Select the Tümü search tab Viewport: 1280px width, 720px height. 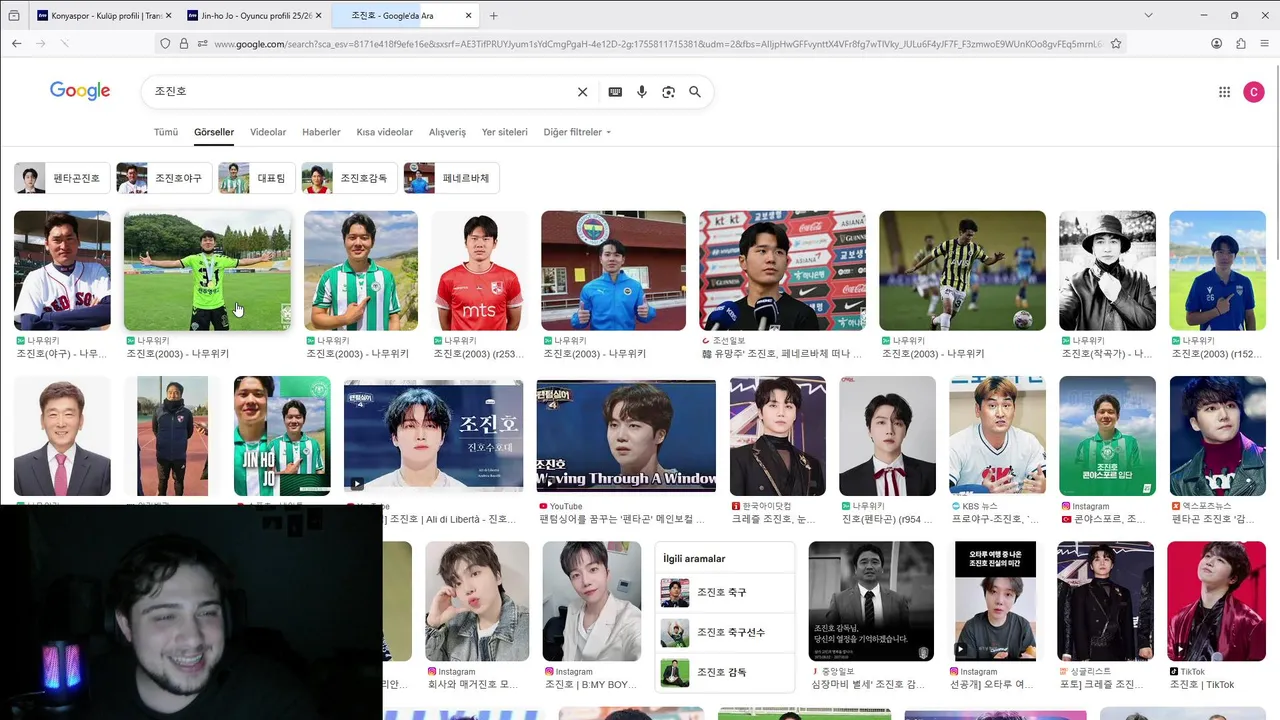(x=166, y=132)
